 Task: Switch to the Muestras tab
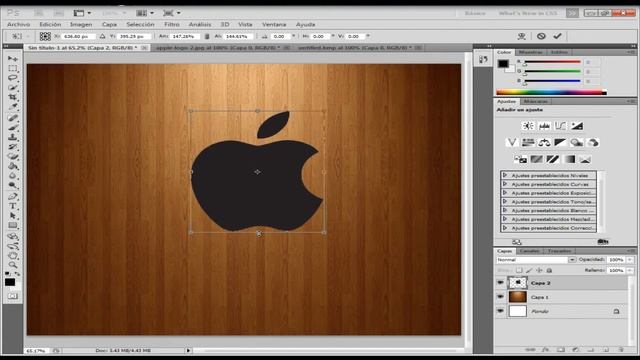tap(530, 52)
